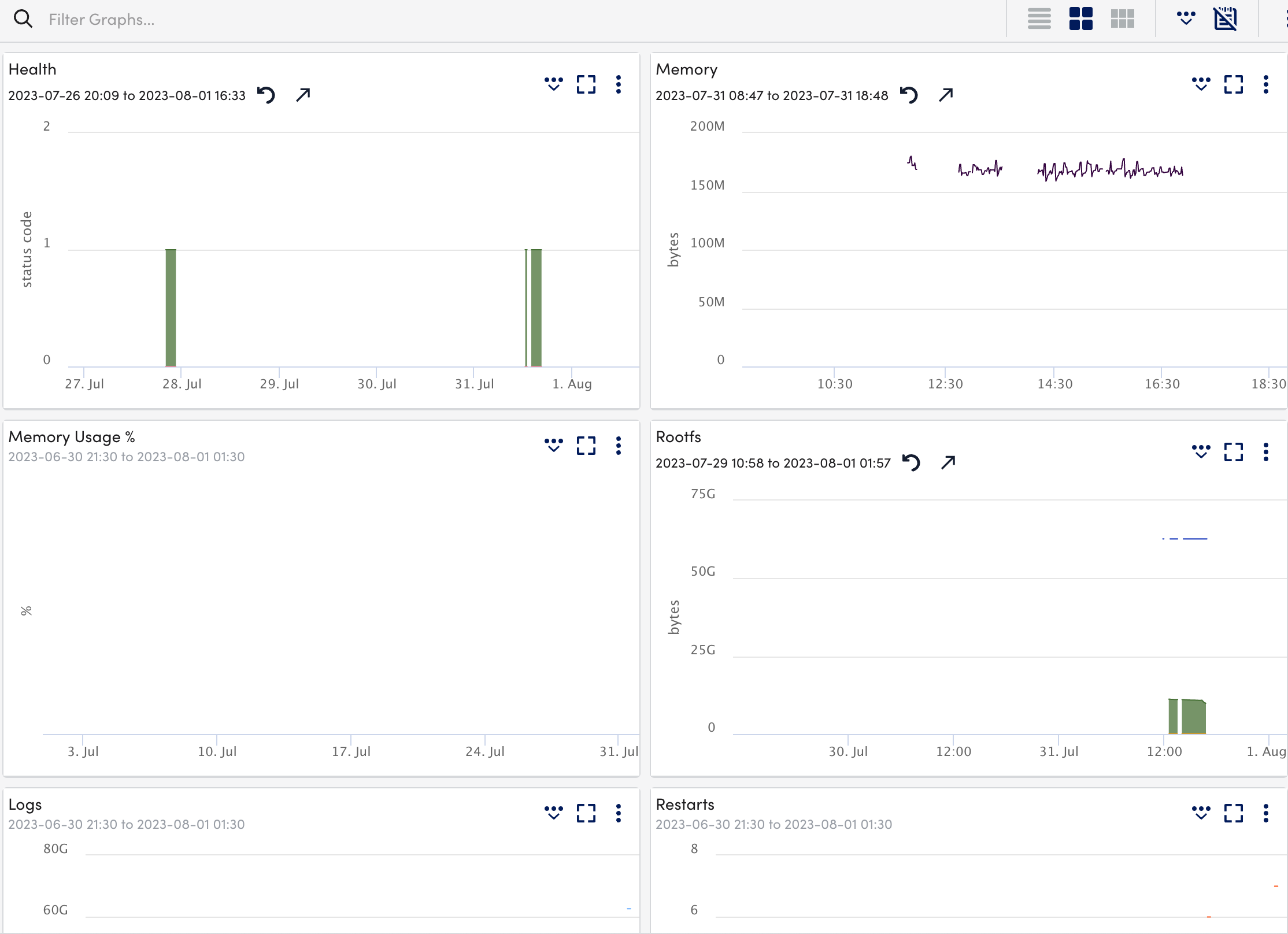This screenshot has height=934, width=1288.
Task: Open Health graph options menu
Action: [x=619, y=84]
